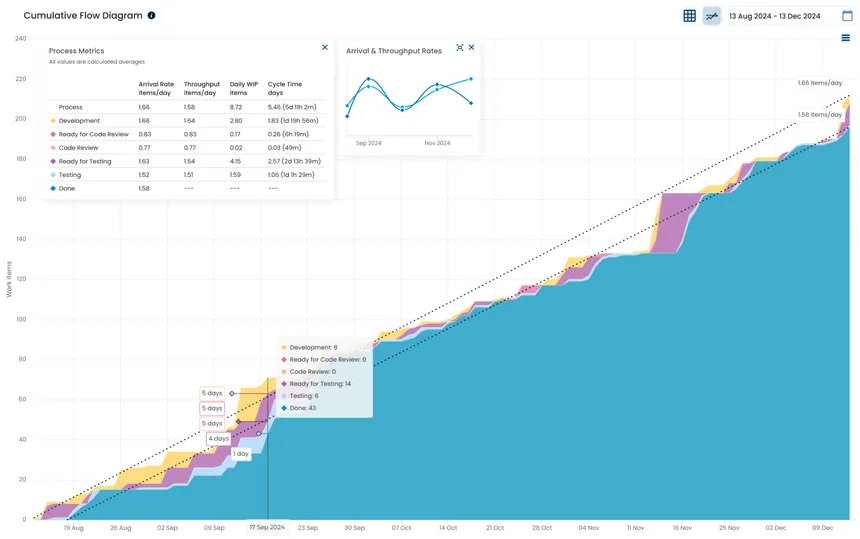Click the dark blue Done diamond in table
860x539 pixels.
pyautogui.click(x=53, y=188)
